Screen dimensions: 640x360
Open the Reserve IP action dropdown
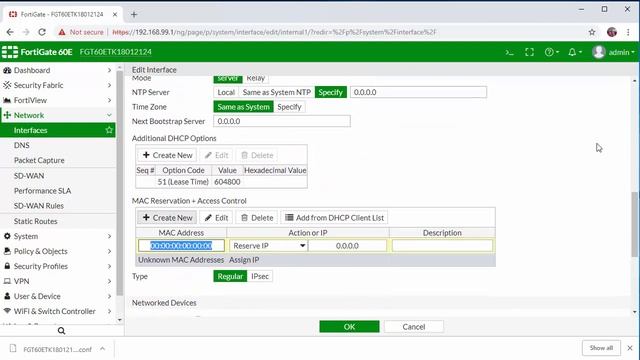[269, 246]
